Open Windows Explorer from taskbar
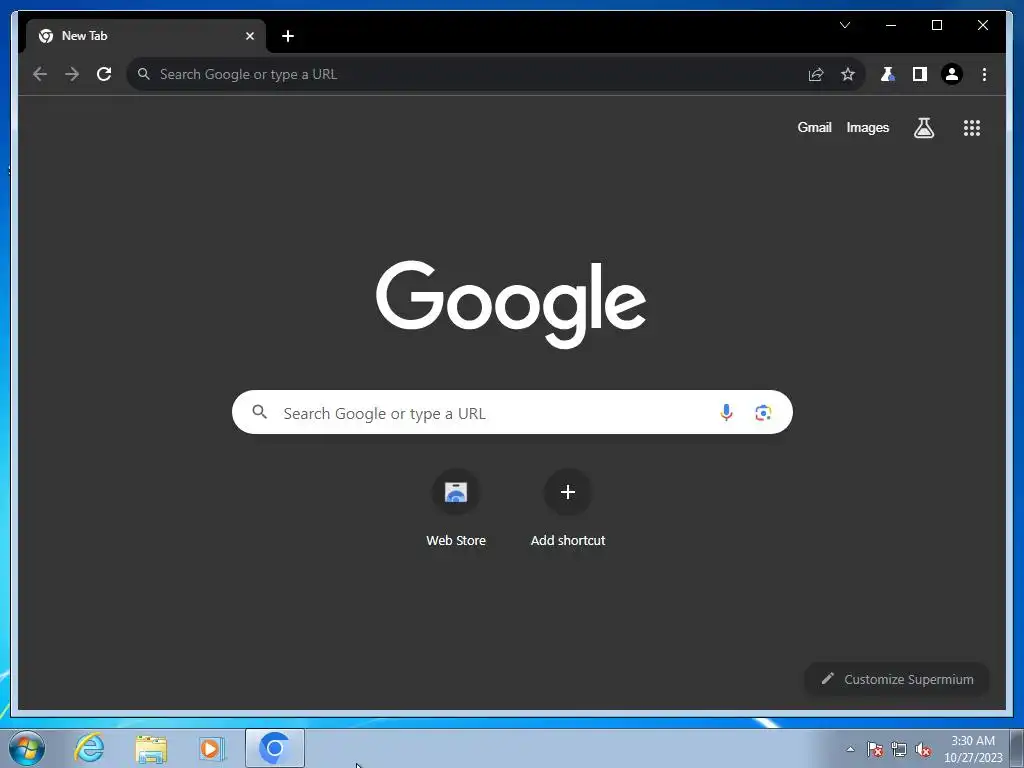Image resolution: width=1024 pixels, height=768 pixels. (151, 748)
